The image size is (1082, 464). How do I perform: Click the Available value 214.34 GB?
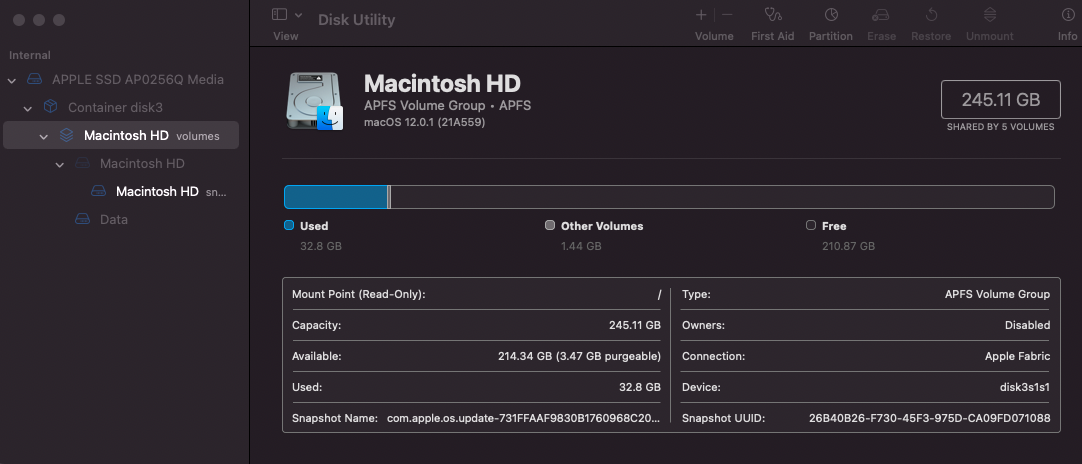point(580,356)
